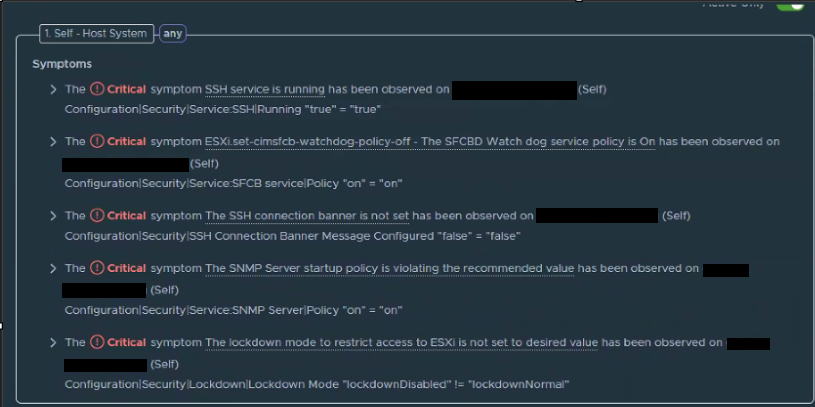Click the 'any' condition badge
This screenshot has height=407, width=815.
[x=173, y=34]
